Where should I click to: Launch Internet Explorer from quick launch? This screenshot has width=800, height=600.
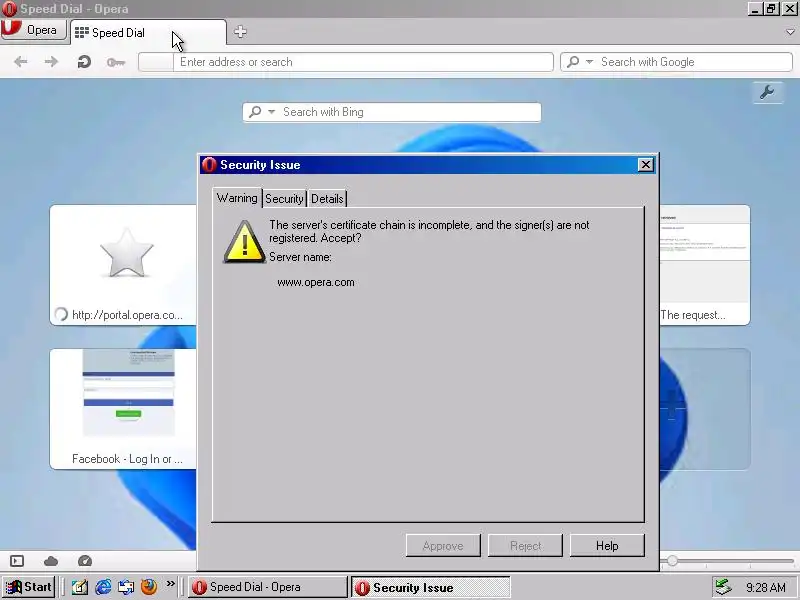tap(103, 587)
